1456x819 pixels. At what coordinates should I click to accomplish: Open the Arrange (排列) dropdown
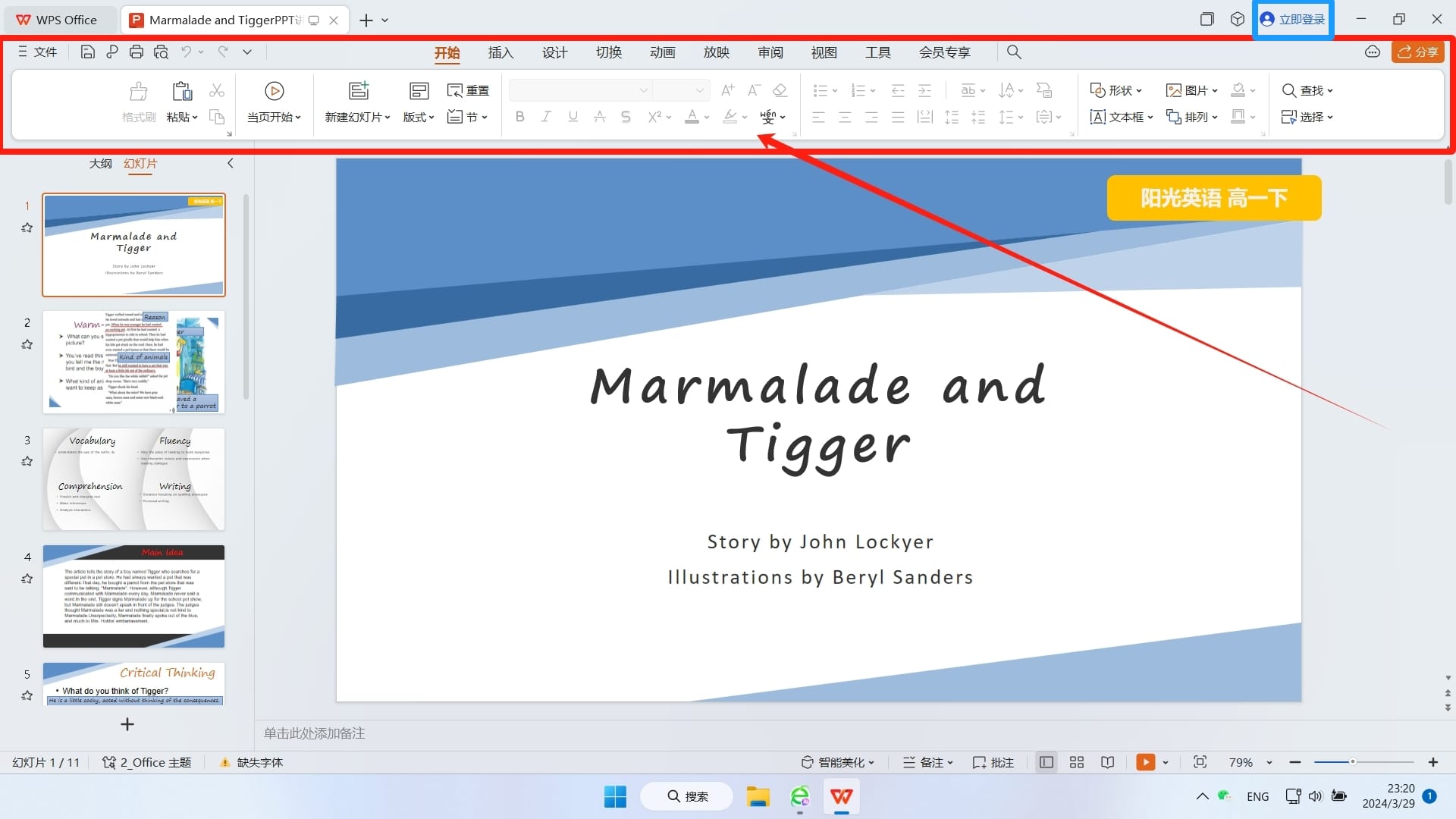click(1191, 117)
